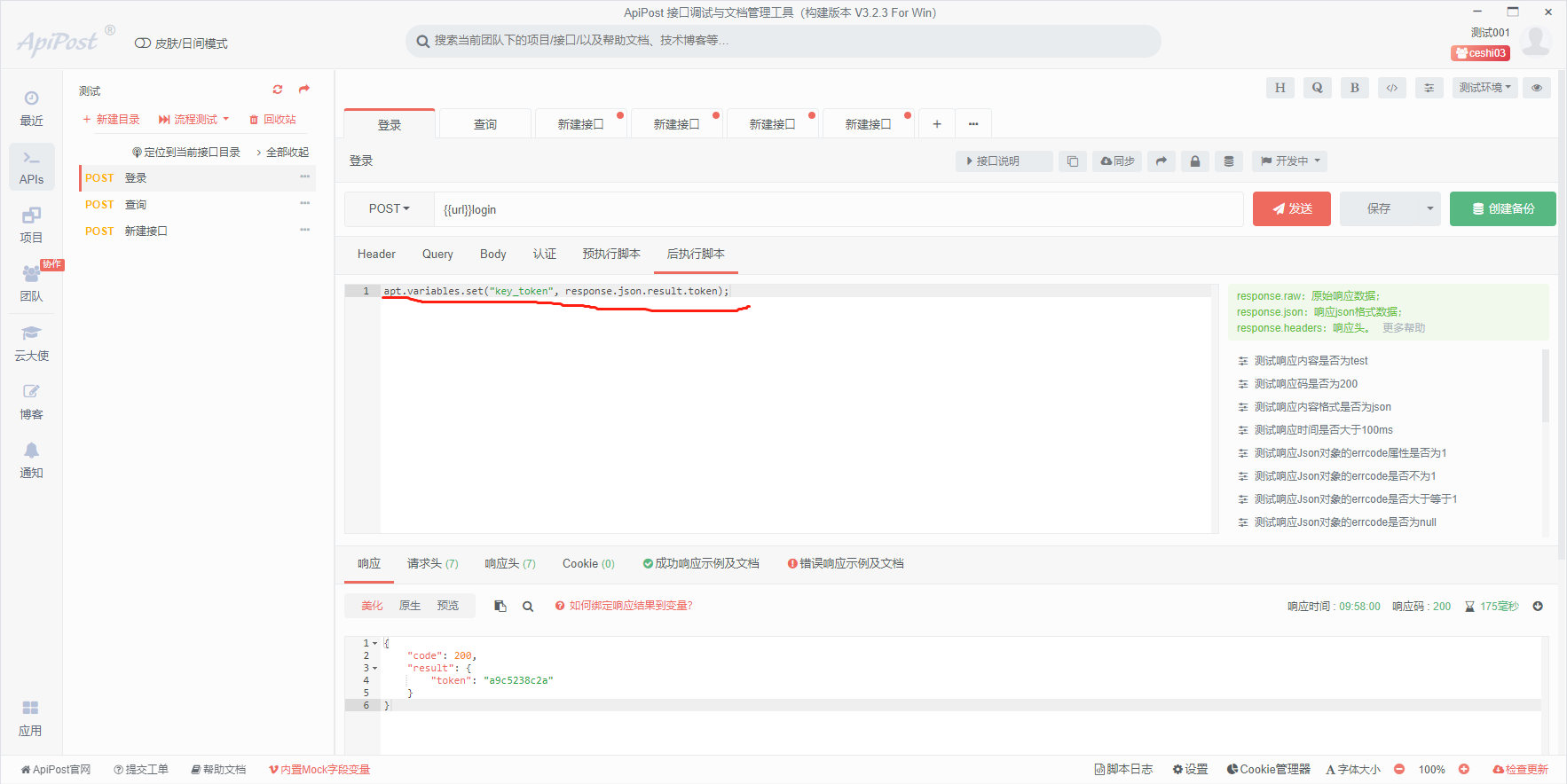
Task: Expand the 保存 dropdown arrow
Action: tap(1429, 209)
